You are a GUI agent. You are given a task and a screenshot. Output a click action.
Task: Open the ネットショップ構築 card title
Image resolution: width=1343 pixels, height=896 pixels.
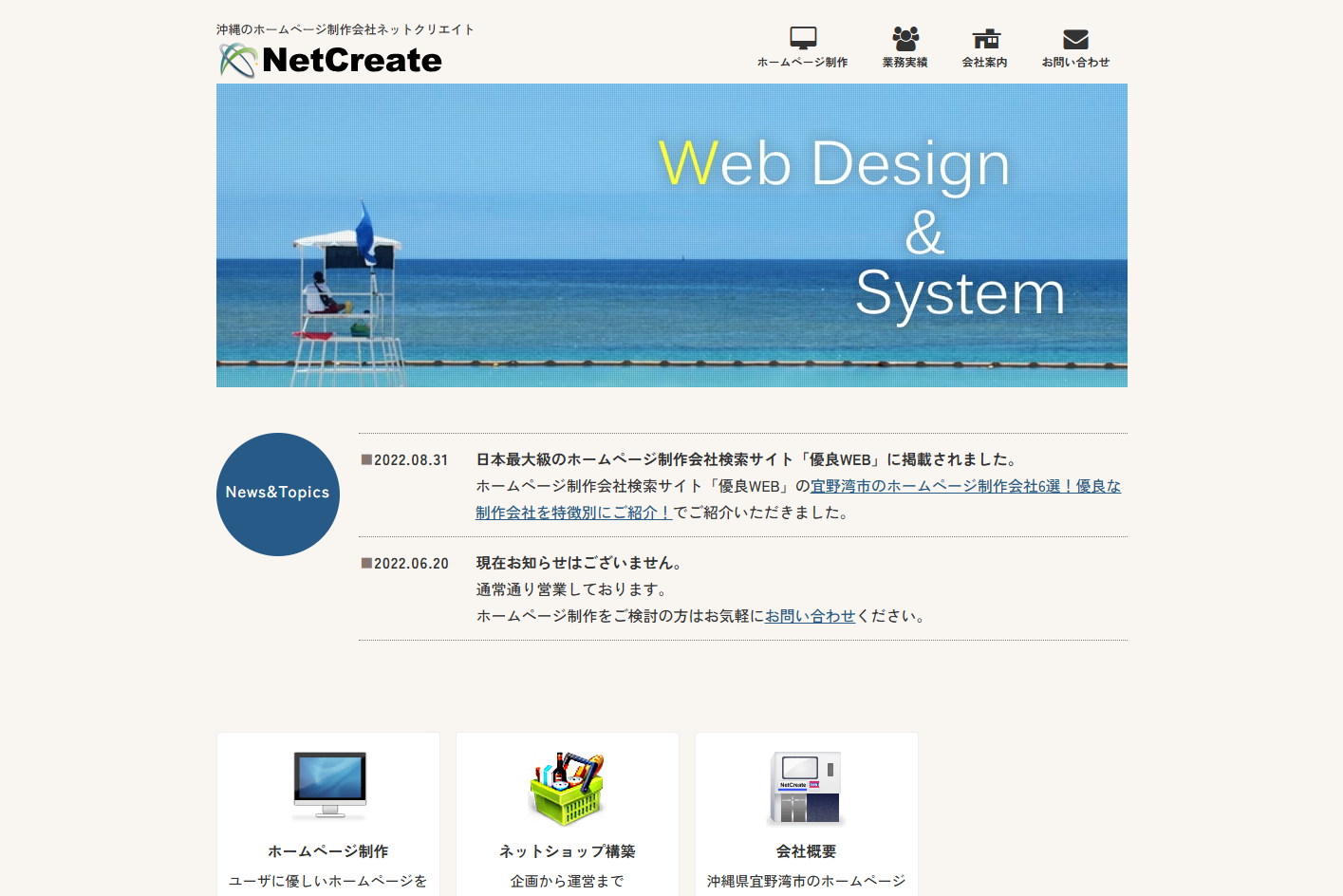(568, 851)
